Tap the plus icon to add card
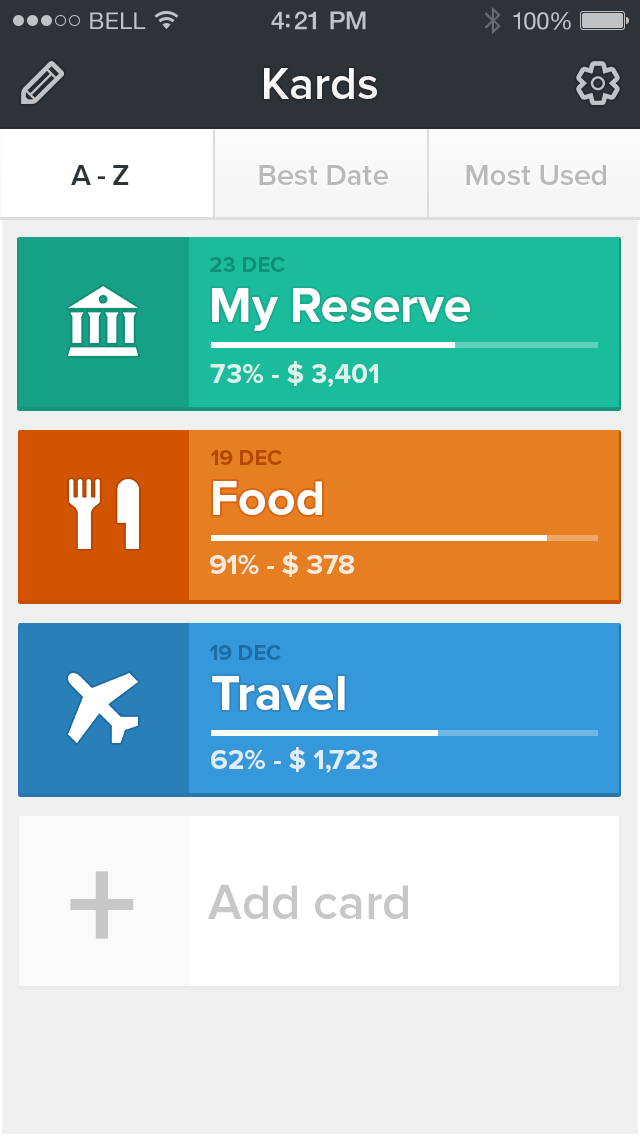This screenshot has width=640, height=1136. point(102,904)
